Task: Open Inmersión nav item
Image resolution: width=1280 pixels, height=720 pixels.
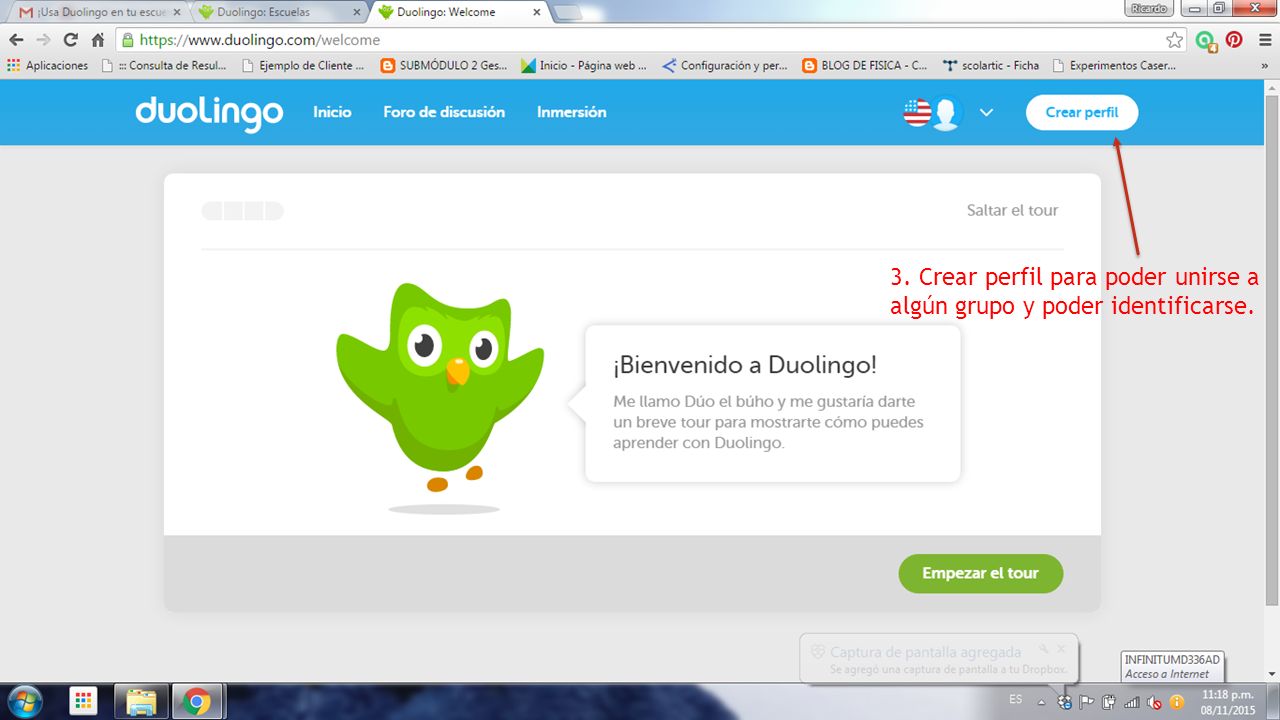Action: click(x=571, y=112)
